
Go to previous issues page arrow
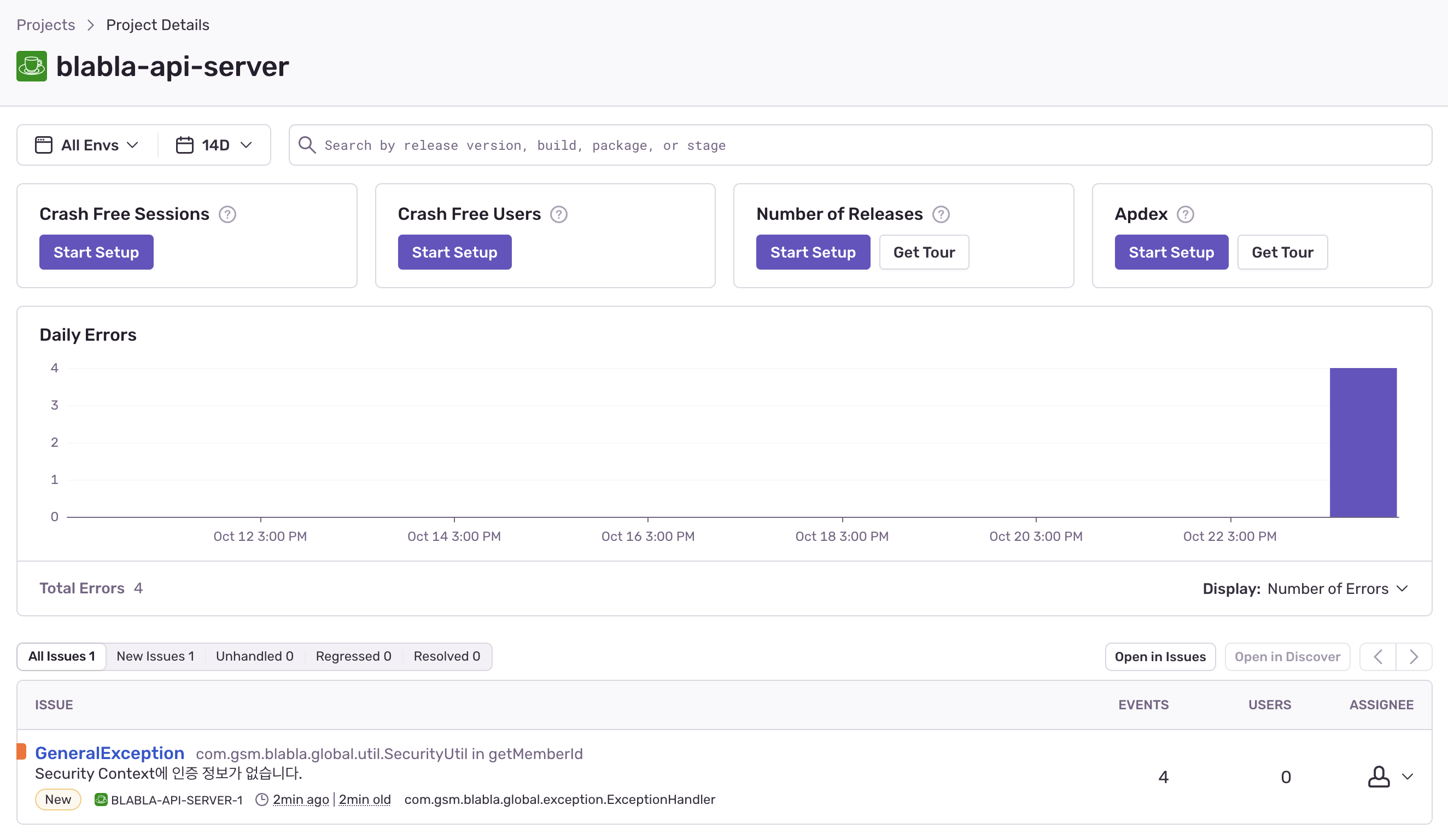[x=1377, y=656]
